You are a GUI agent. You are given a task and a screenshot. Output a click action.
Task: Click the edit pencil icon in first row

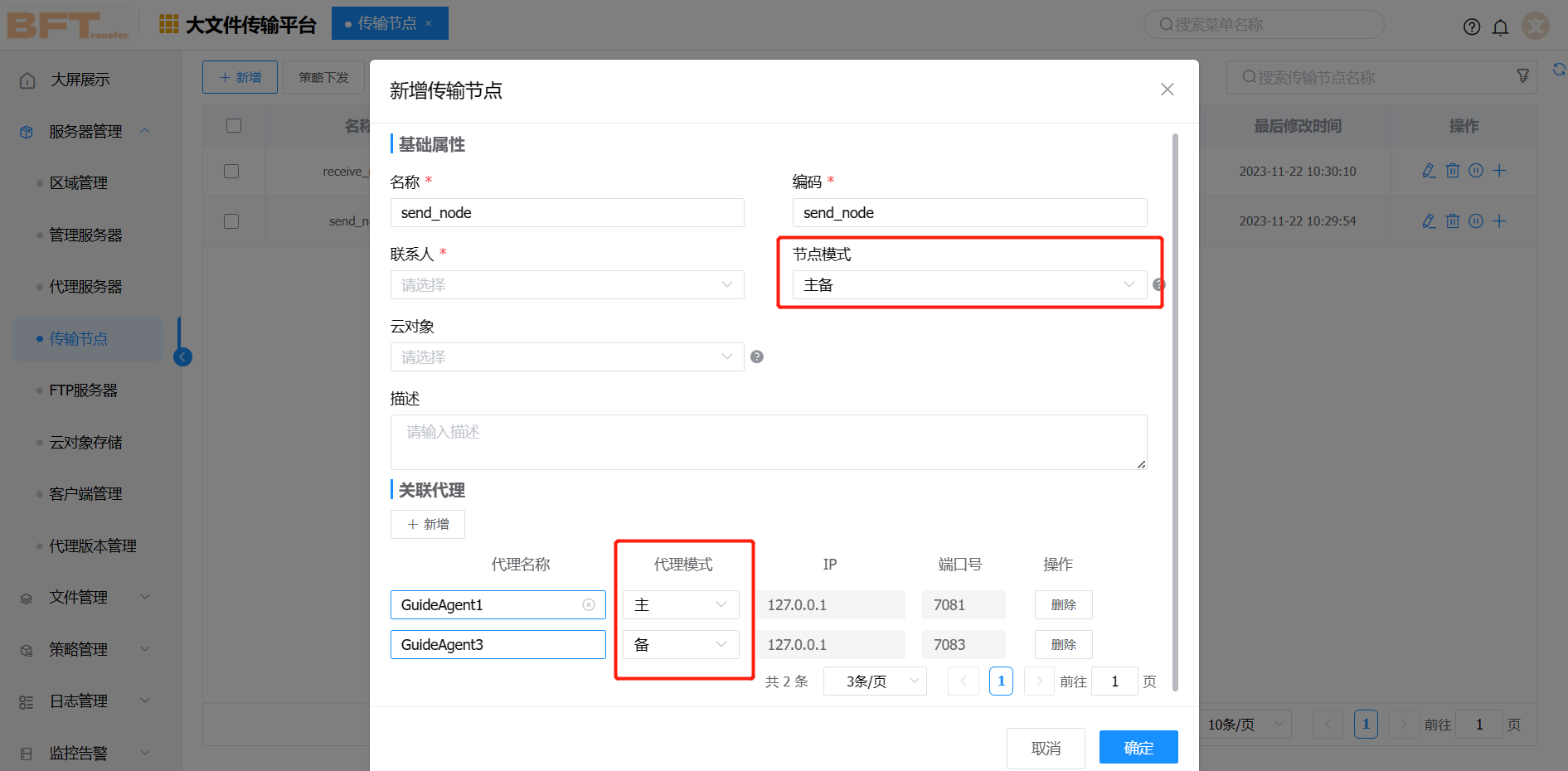(1429, 171)
